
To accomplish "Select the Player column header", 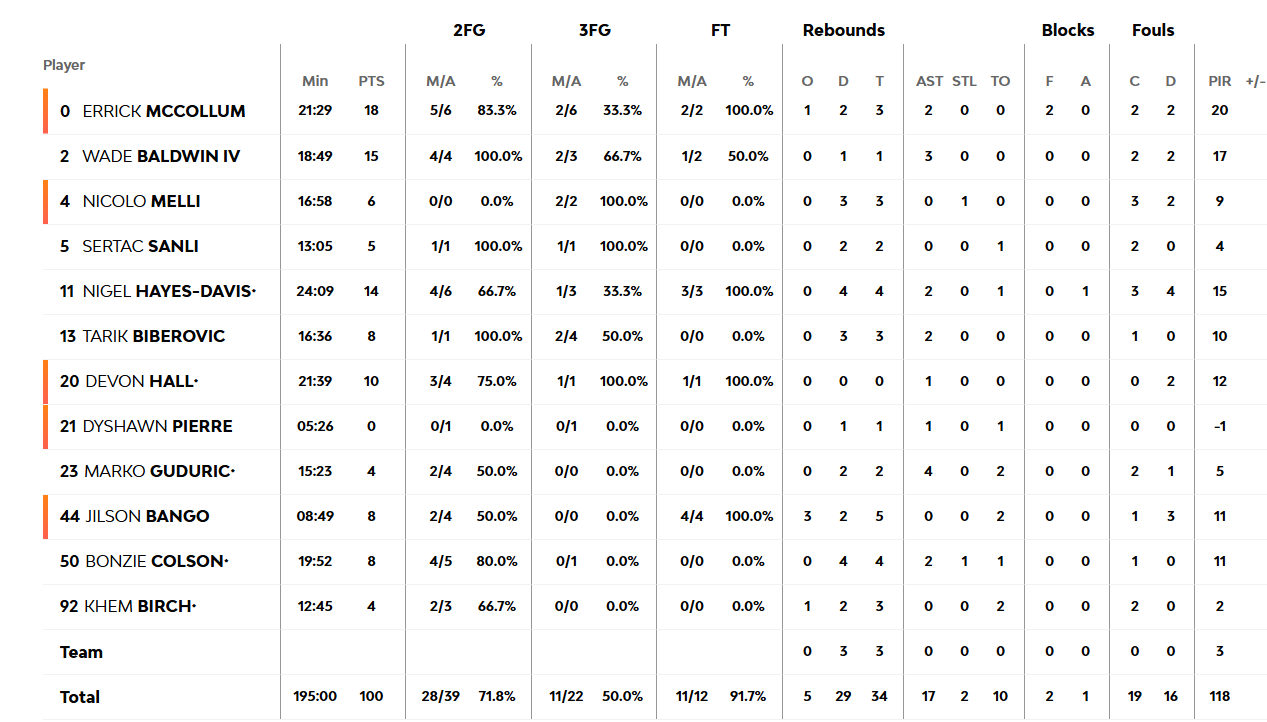I will (64, 65).
